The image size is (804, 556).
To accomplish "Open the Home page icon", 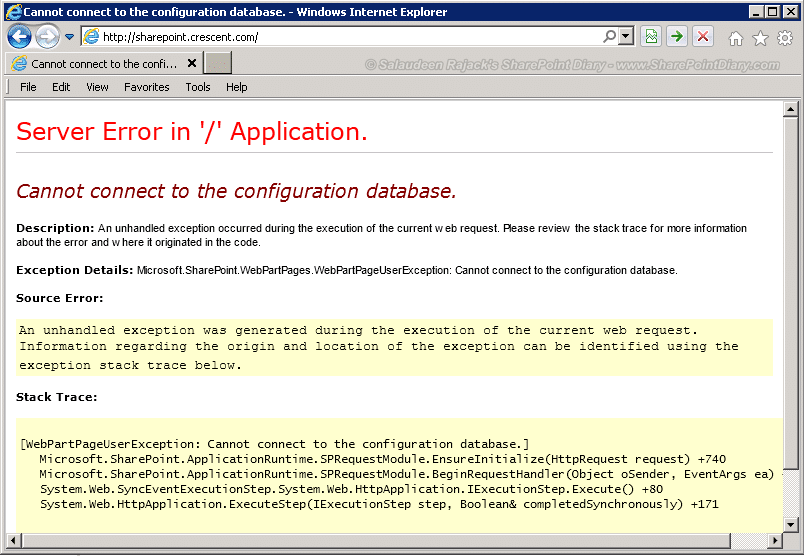I will pyautogui.click(x=736, y=38).
